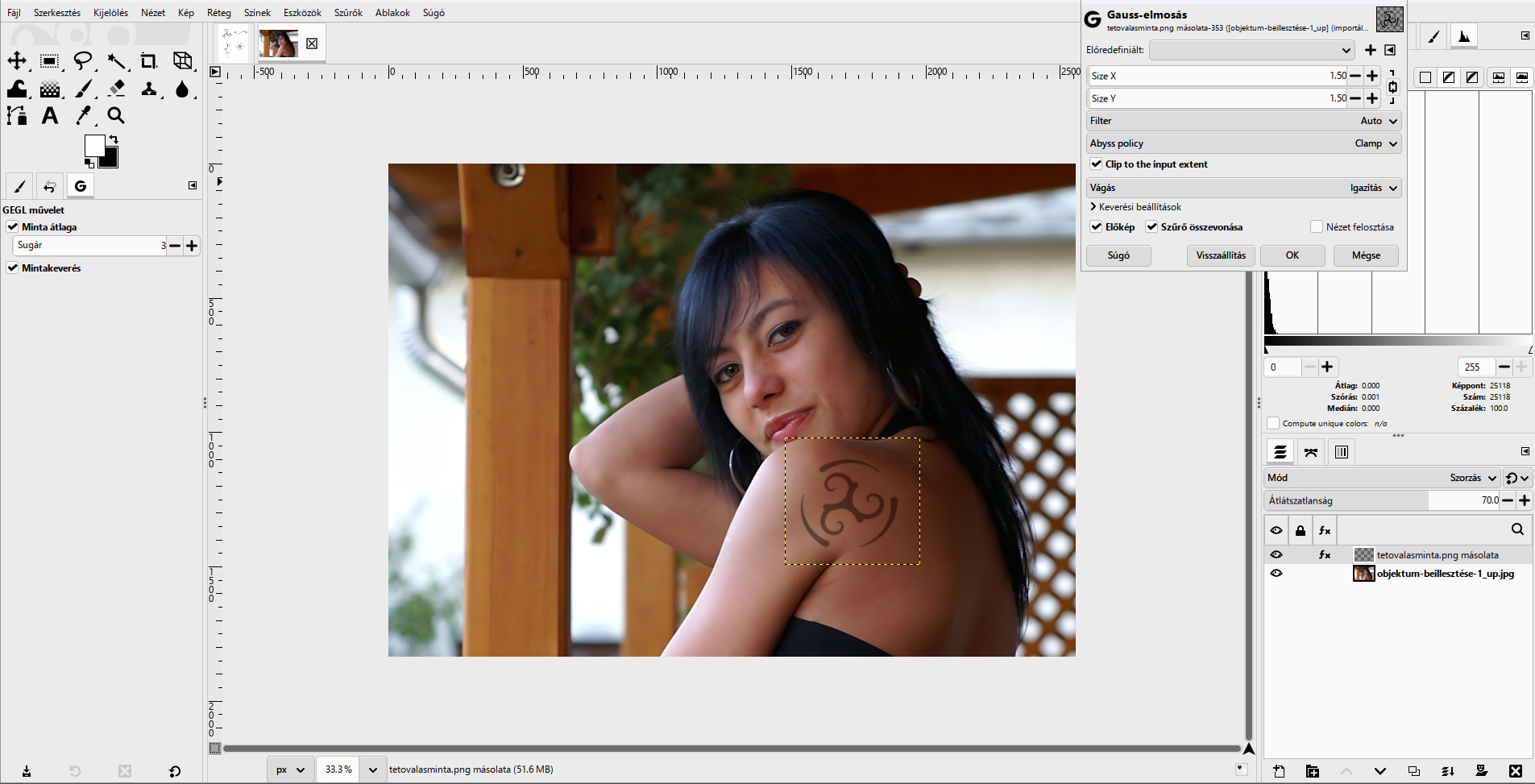
Task: Click the OK button in Gauss-elmosás
Action: [x=1292, y=255]
